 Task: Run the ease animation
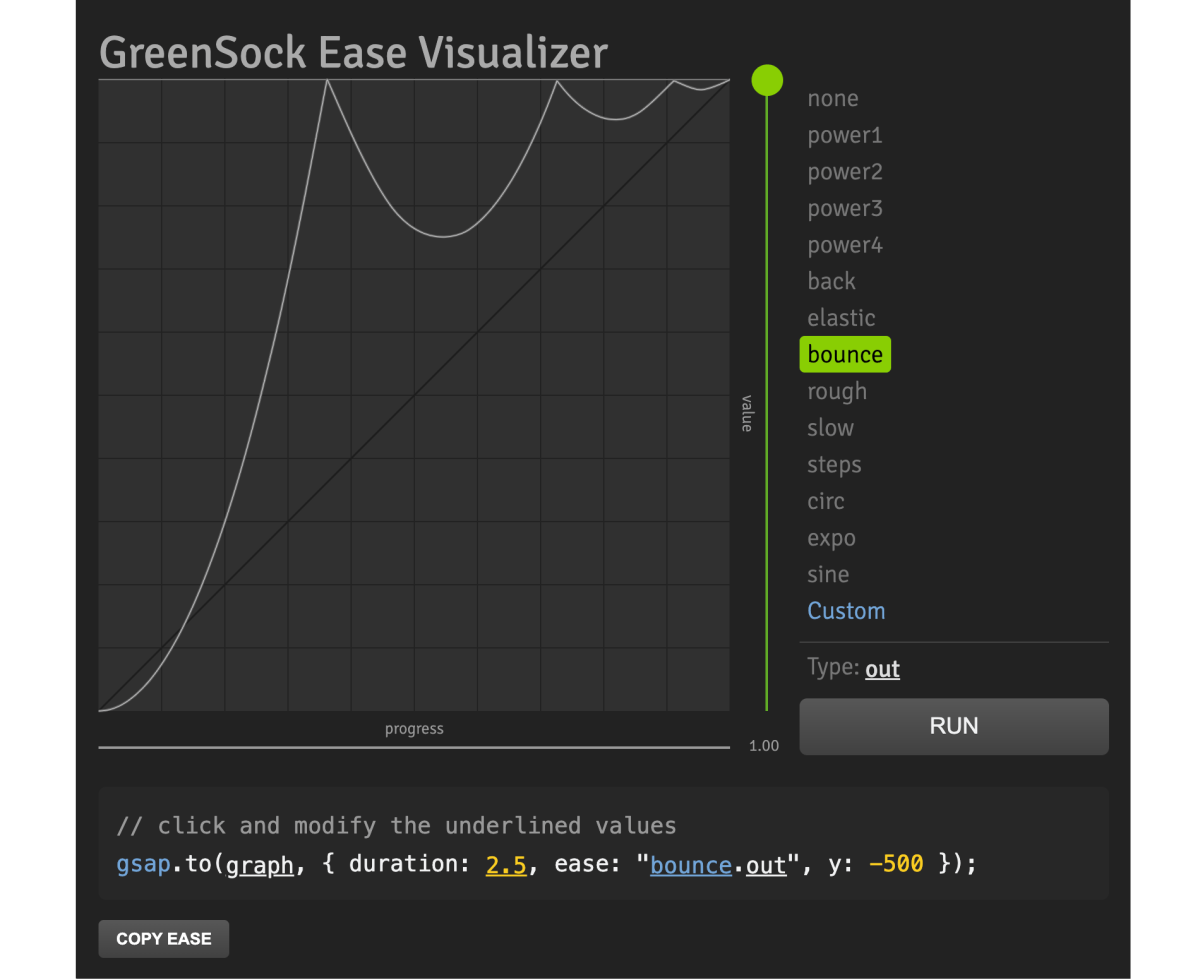point(954,726)
